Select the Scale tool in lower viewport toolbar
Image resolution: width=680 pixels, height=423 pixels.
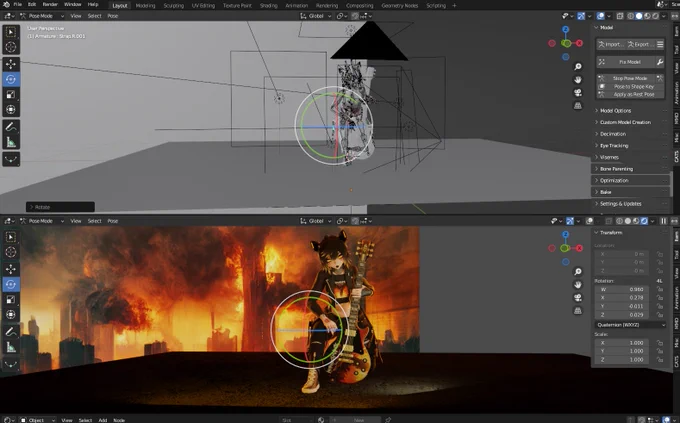[x=11, y=299]
